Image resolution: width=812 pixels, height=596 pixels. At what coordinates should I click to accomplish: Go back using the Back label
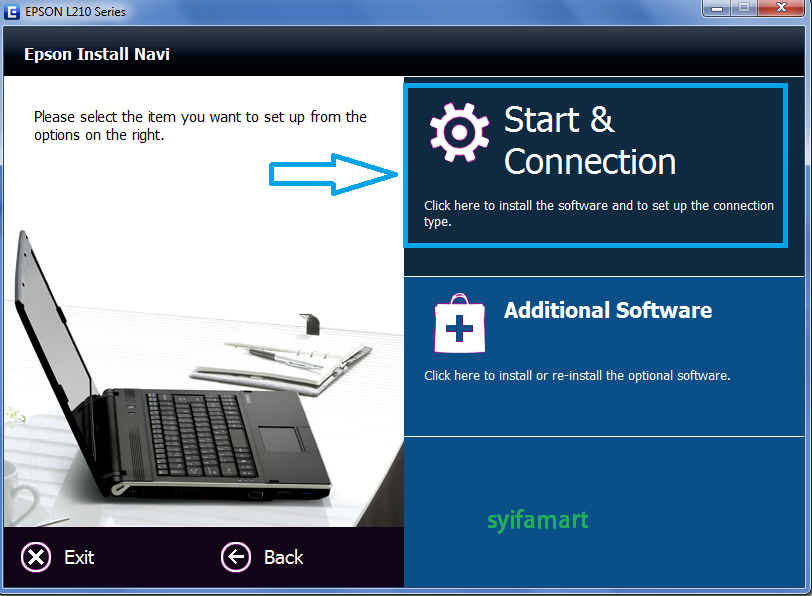pos(284,558)
